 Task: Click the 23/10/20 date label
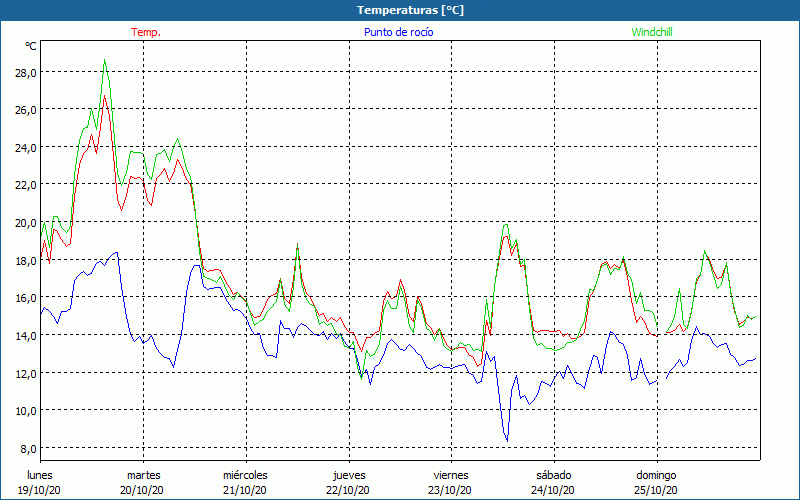pos(451,490)
